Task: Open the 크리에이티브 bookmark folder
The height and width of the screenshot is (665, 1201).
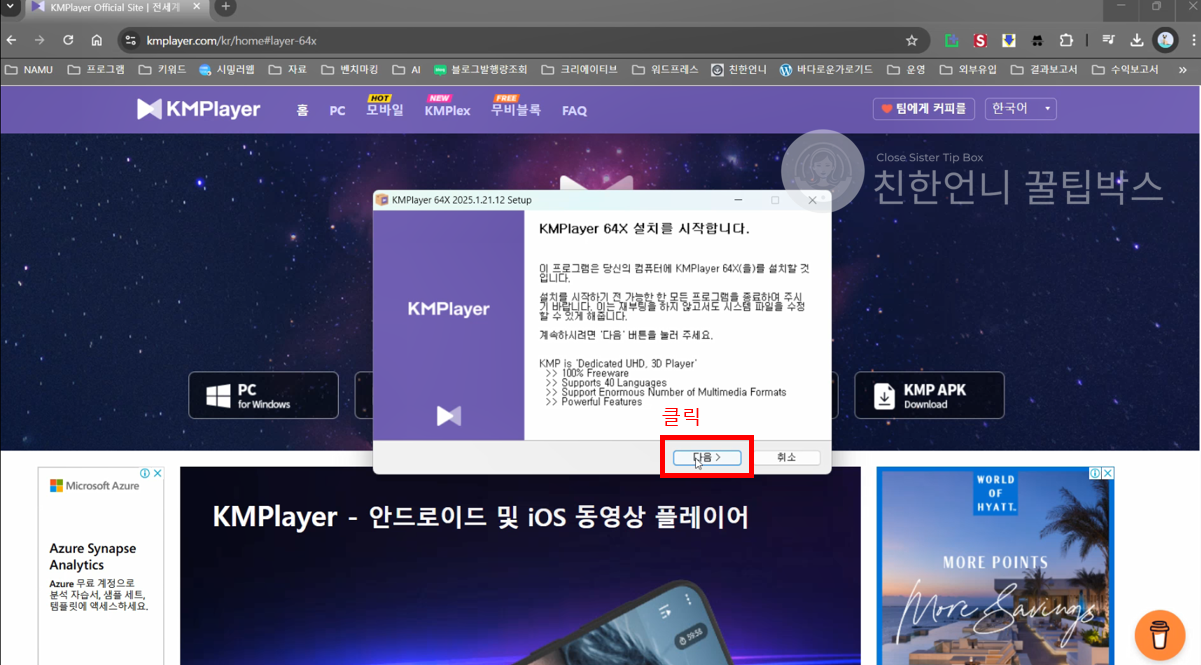Action: (580, 70)
